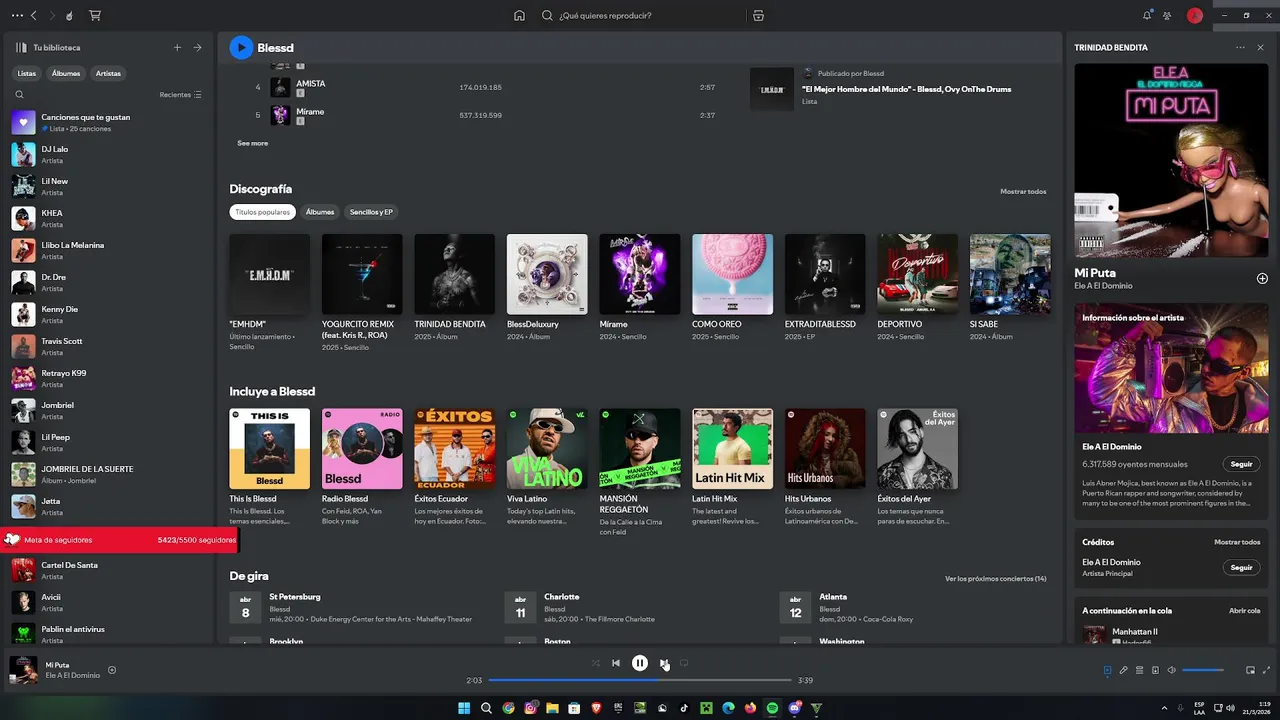The width and height of the screenshot is (1280, 720).
Task: Close the TRINIDAD BENDITA side panel
Action: (1260, 47)
